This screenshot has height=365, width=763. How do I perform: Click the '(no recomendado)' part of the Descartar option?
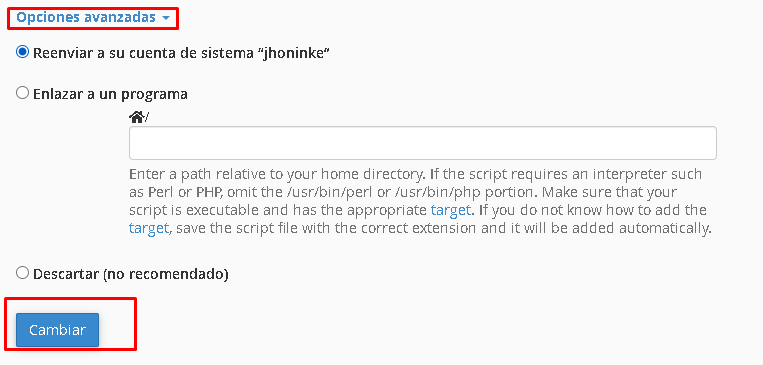click(165, 274)
